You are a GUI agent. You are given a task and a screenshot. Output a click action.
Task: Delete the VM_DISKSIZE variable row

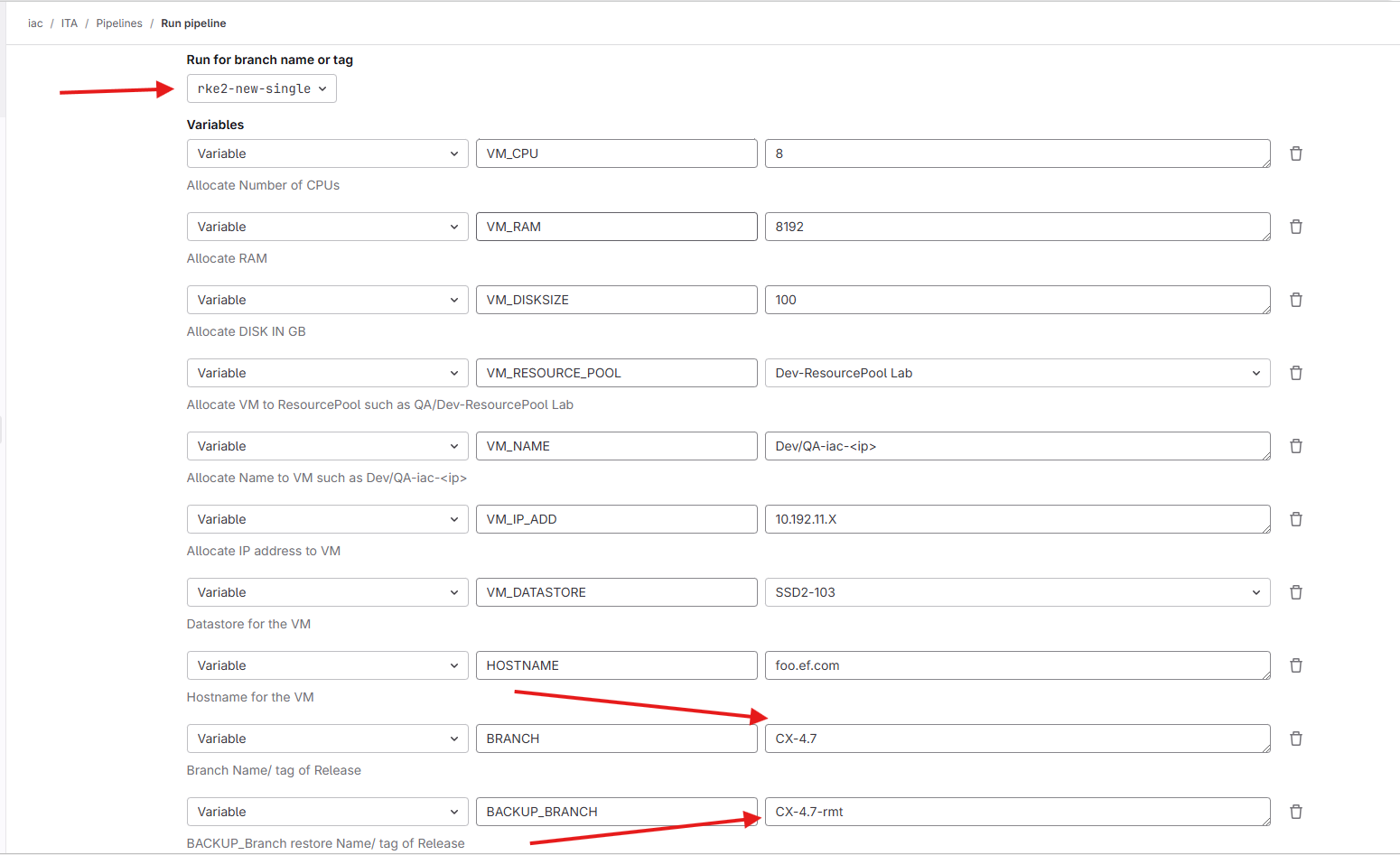[x=1295, y=300]
